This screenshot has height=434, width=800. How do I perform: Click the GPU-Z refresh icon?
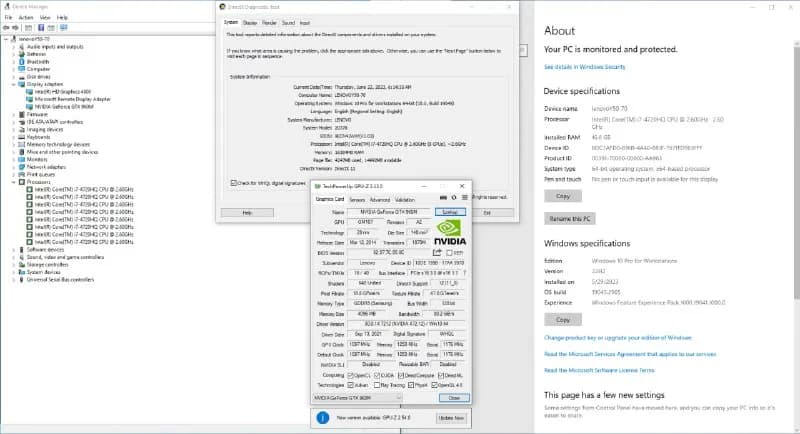[454, 198]
